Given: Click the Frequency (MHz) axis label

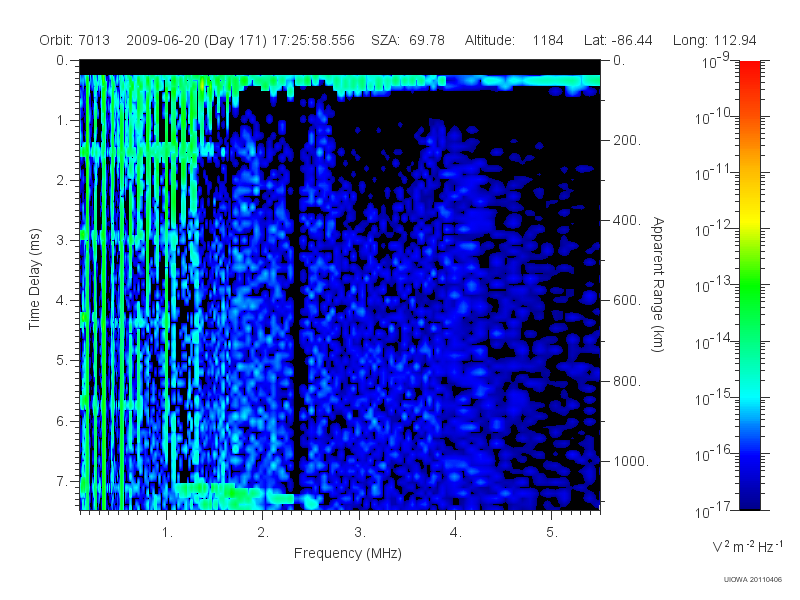Looking at the screenshot, I should [347, 554].
